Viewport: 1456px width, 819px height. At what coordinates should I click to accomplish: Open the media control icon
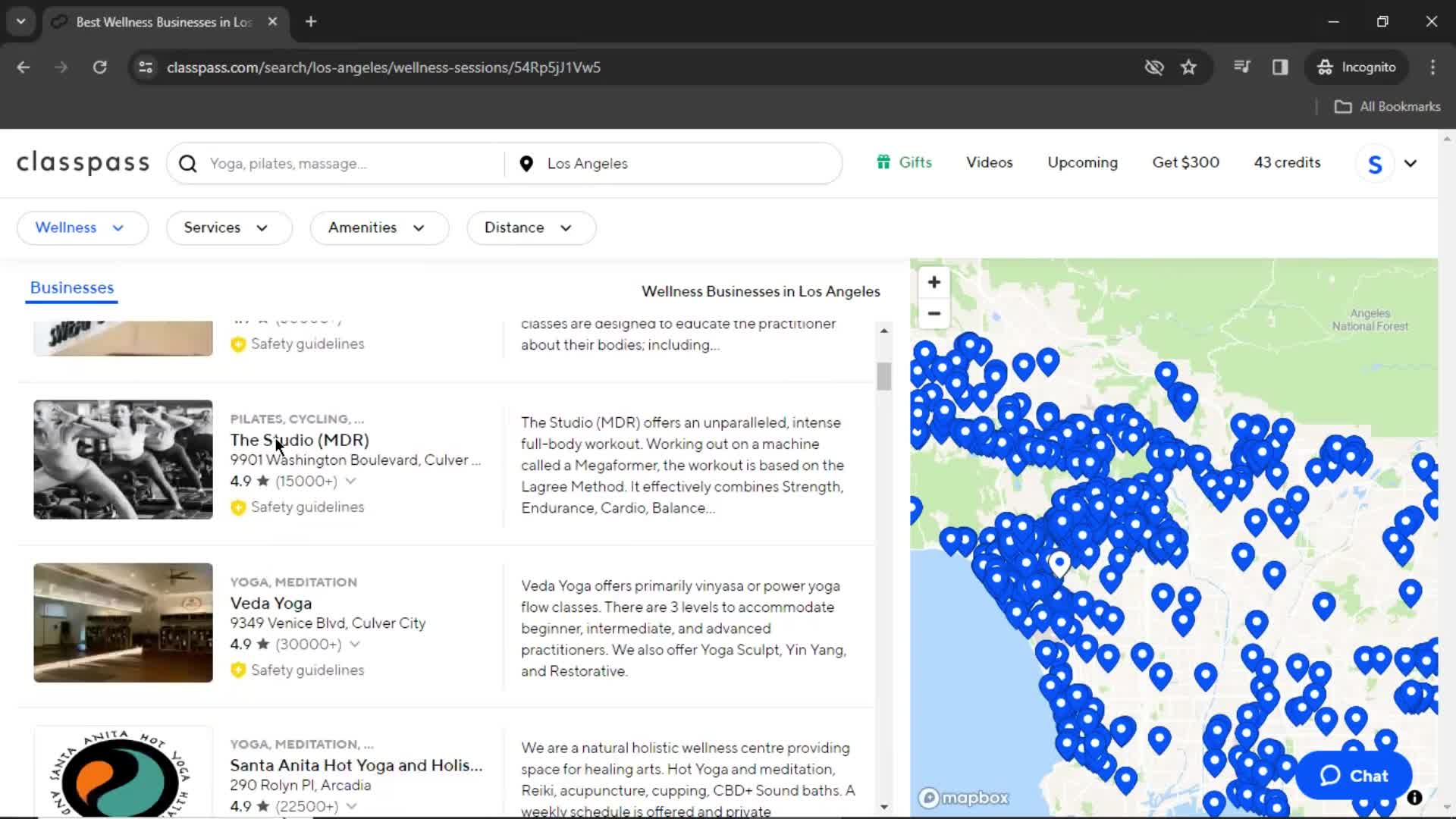coord(1242,67)
